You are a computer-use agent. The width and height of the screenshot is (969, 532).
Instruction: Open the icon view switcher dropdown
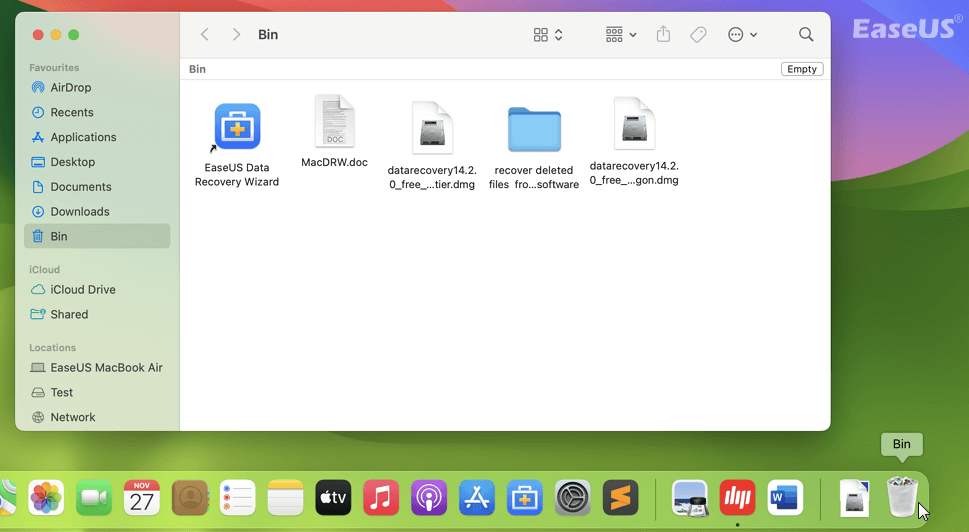click(548, 35)
